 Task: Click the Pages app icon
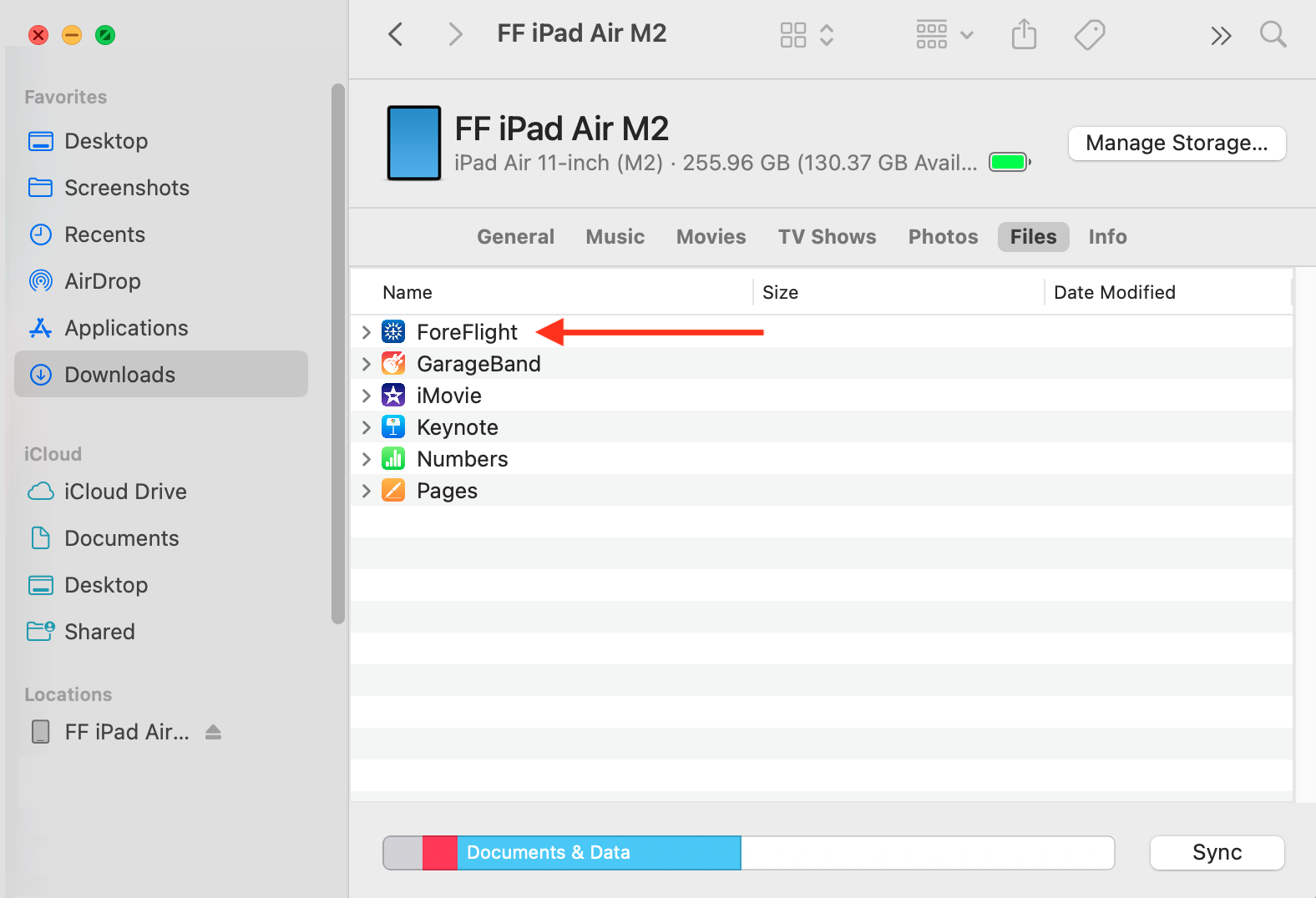pos(393,490)
